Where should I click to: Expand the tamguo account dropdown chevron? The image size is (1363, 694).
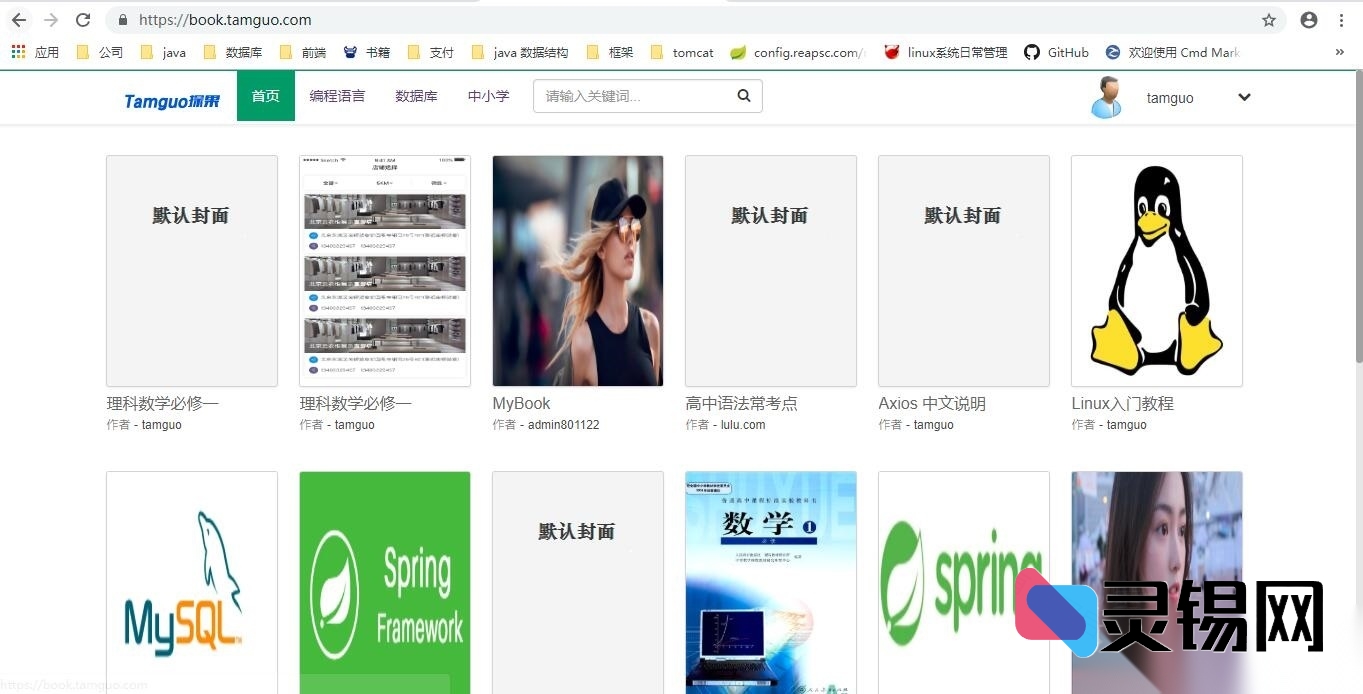pos(1243,97)
